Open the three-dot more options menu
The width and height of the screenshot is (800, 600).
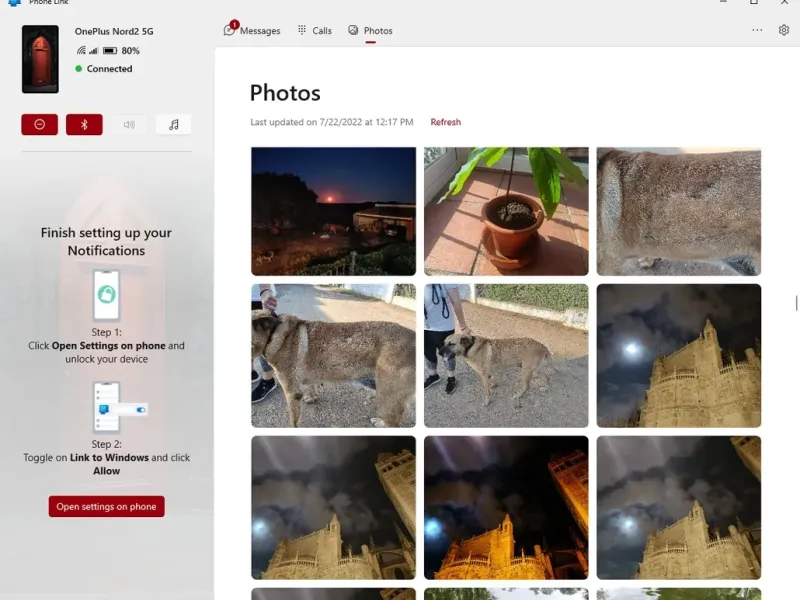757,30
